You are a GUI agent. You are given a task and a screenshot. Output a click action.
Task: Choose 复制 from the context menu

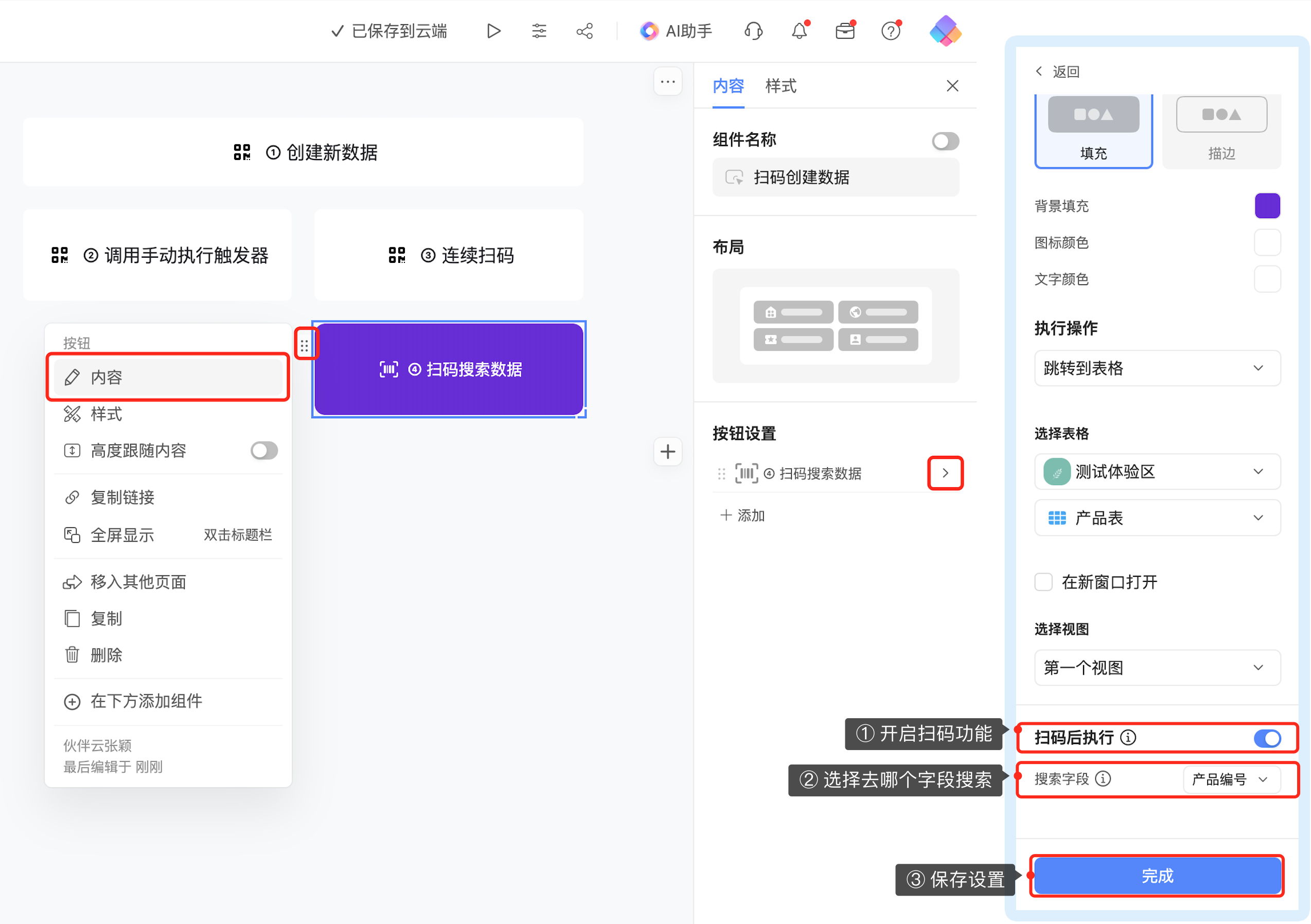point(168,618)
